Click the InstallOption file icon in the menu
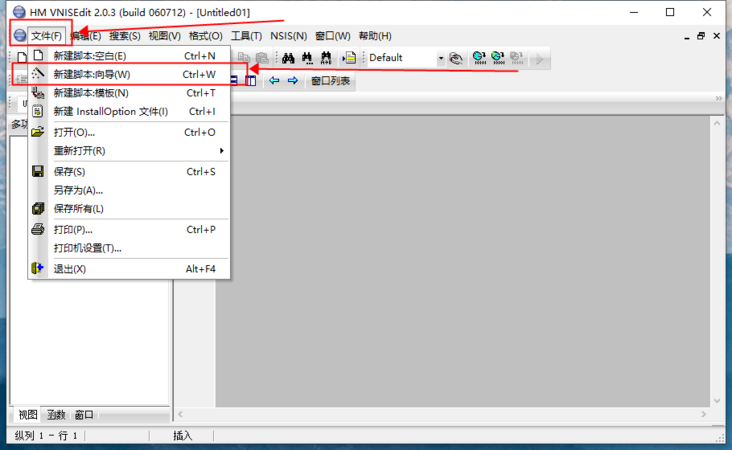Screen dimensions: 732x450 (38, 111)
